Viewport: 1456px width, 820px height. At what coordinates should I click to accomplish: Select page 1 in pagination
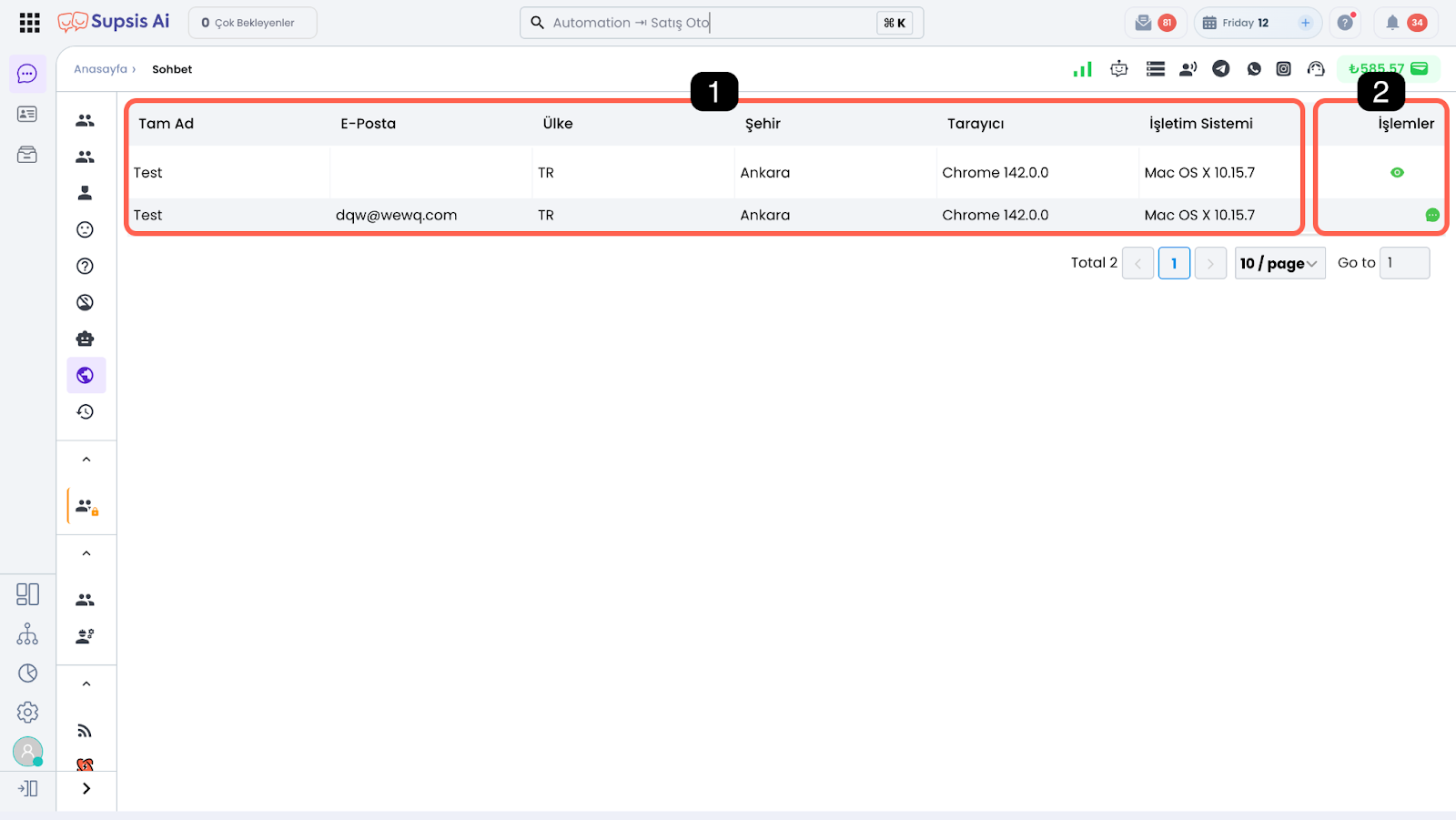click(1173, 263)
